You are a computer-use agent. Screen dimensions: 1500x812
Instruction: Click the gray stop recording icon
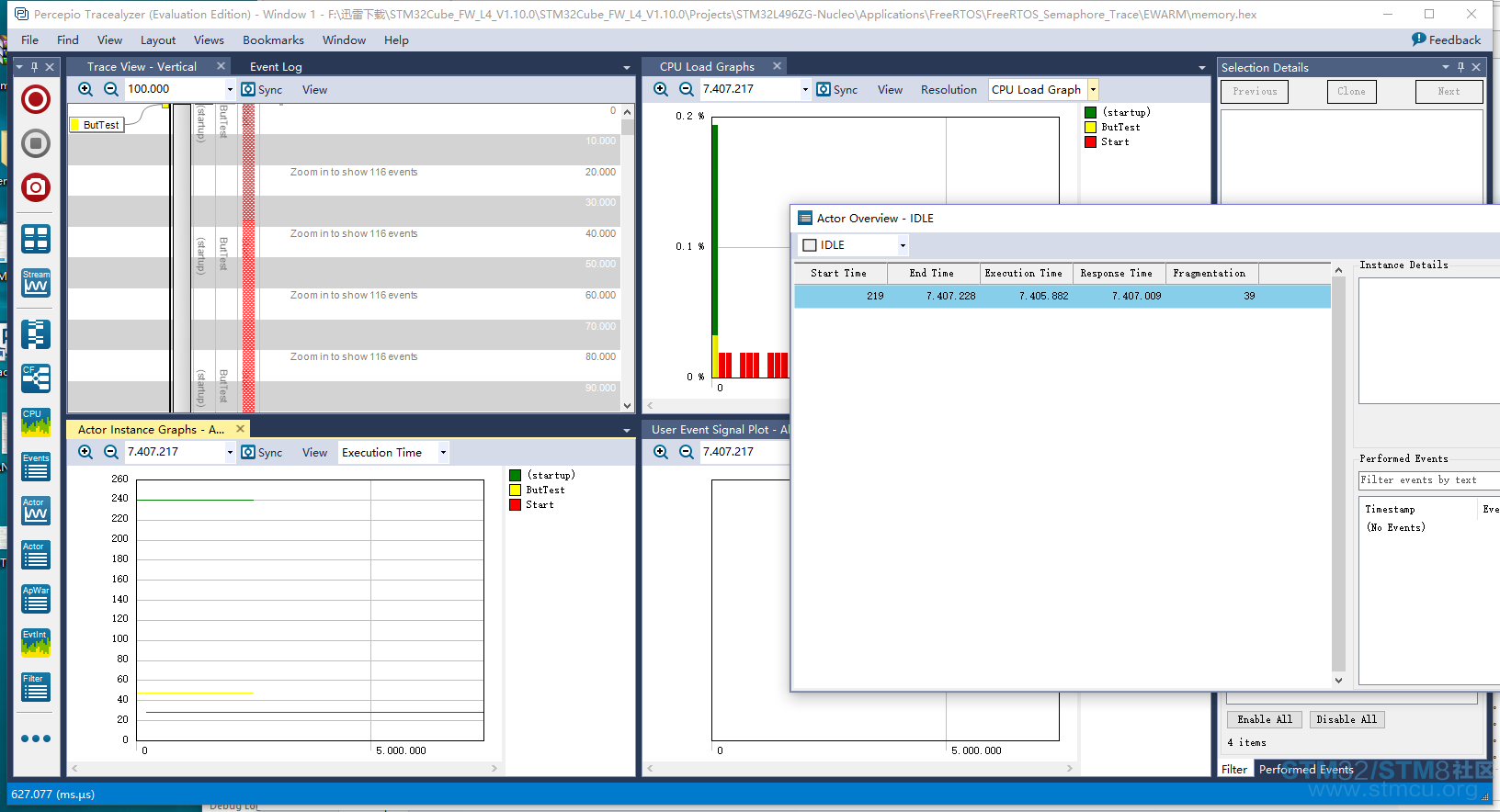(36, 143)
